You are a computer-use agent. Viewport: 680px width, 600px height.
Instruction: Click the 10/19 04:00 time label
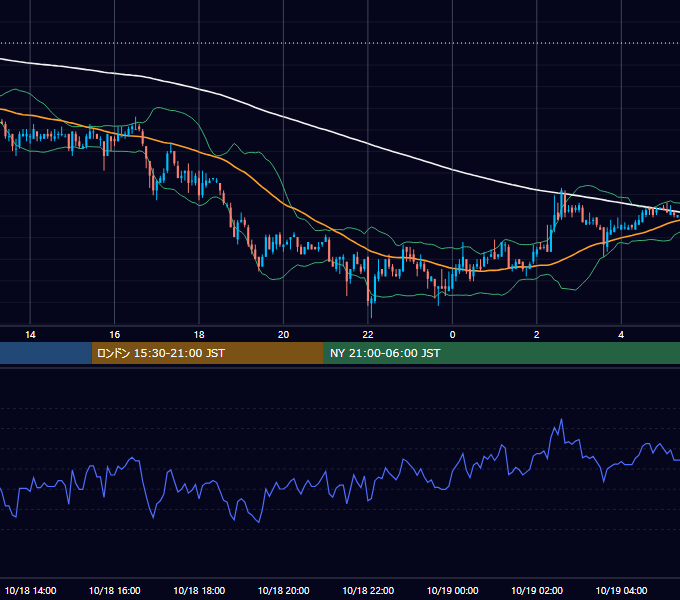pos(621,590)
